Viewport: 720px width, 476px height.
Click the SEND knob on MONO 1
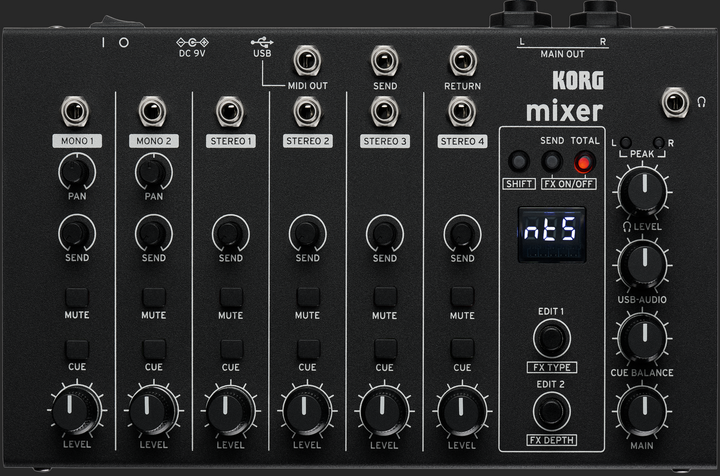pos(77,233)
